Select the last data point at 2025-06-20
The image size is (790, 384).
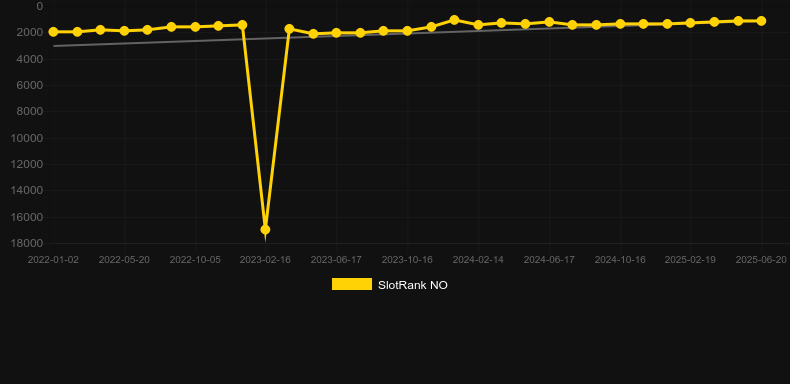761,21
